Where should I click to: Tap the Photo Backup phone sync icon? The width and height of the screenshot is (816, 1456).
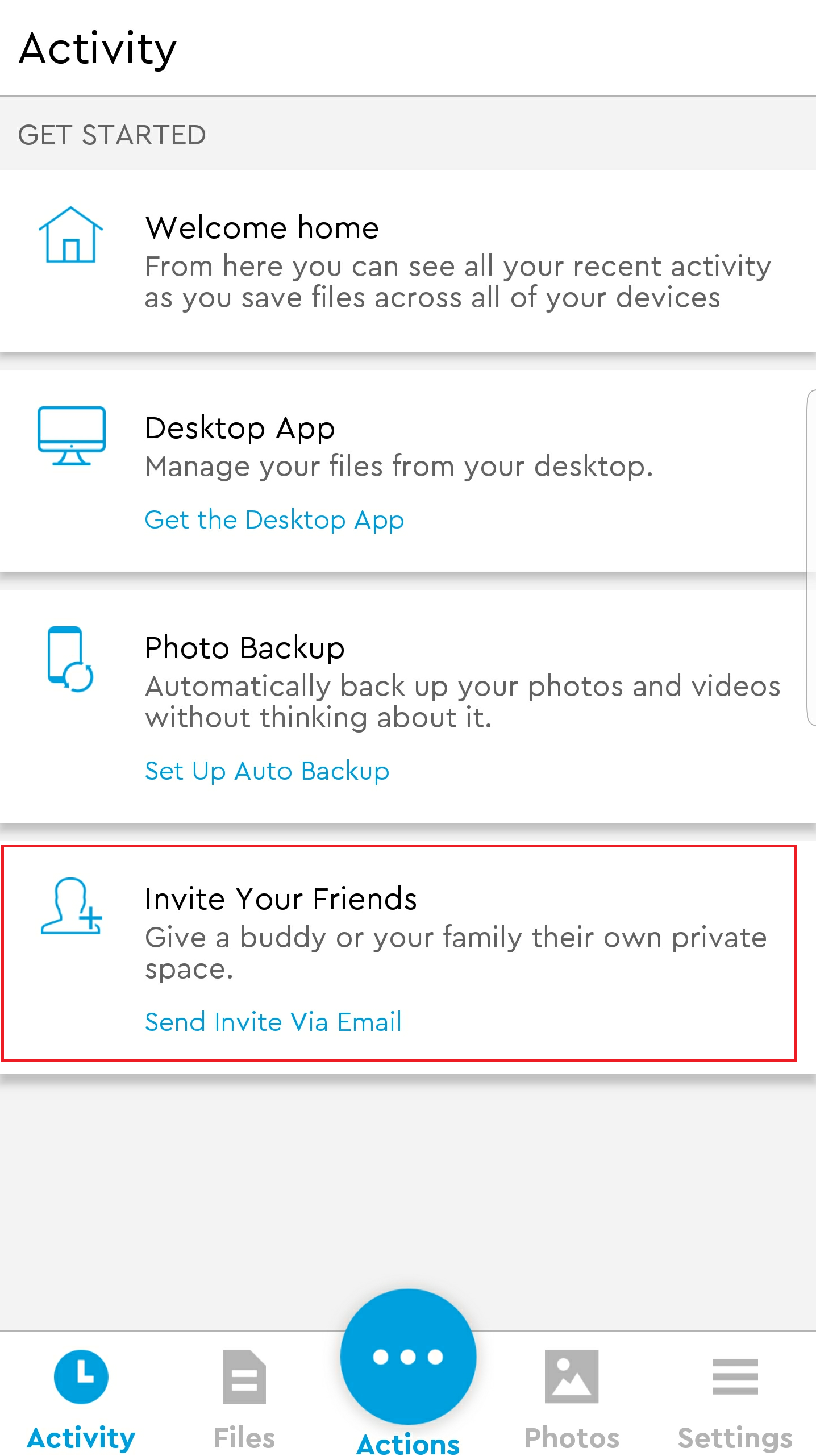(70, 659)
